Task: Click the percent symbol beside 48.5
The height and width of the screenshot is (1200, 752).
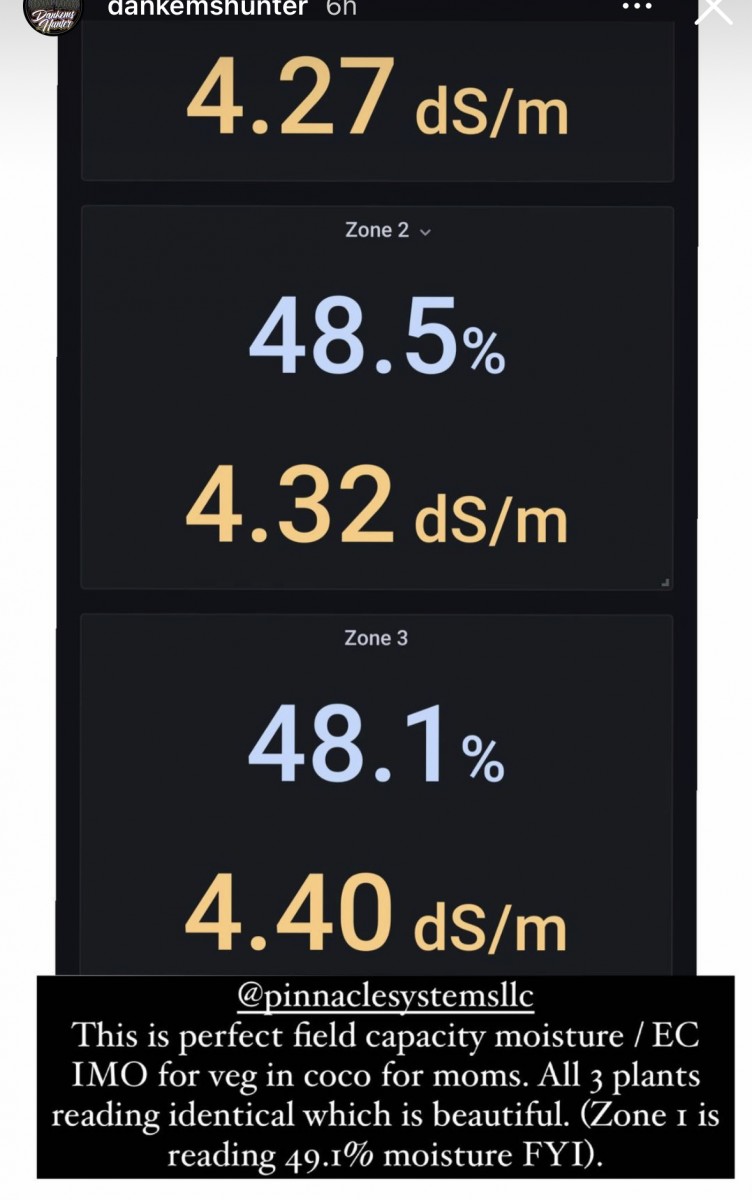Action: pos(485,356)
